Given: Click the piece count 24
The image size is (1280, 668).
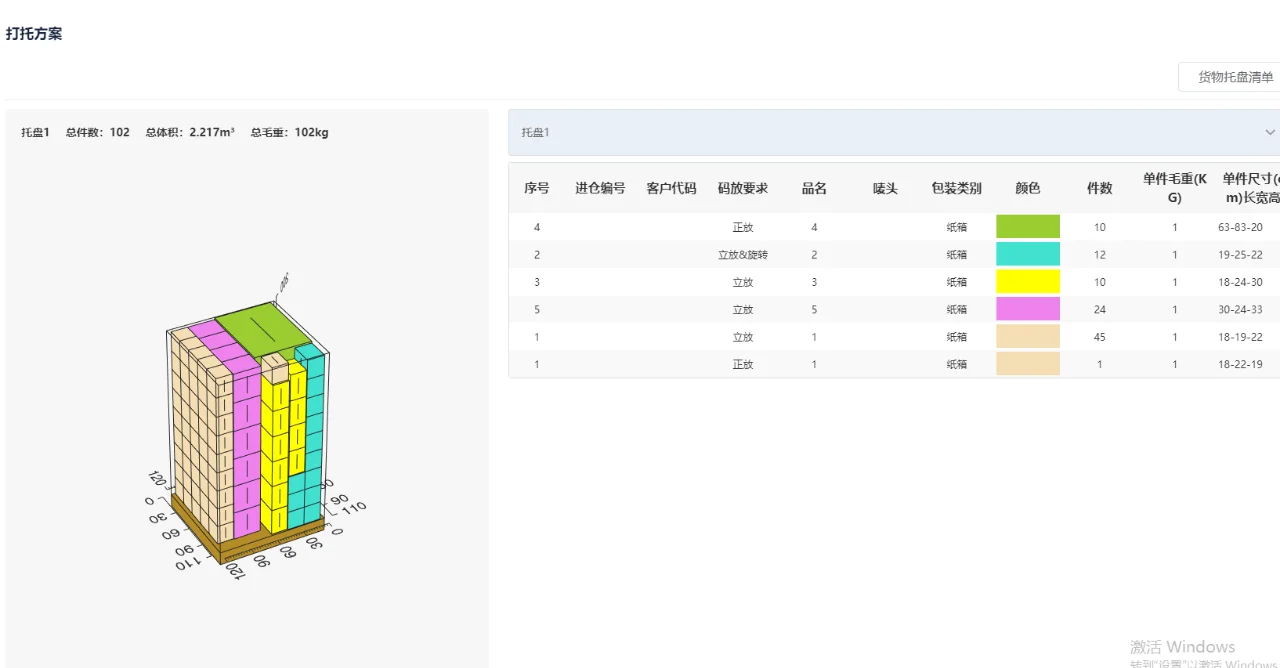Looking at the screenshot, I should click(x=1100, y=310).
